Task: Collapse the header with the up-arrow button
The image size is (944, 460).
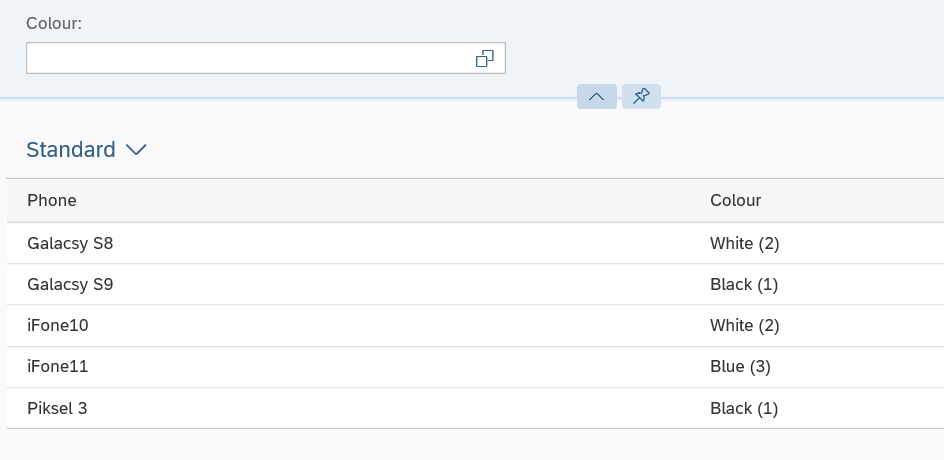Action: (597, 96)
